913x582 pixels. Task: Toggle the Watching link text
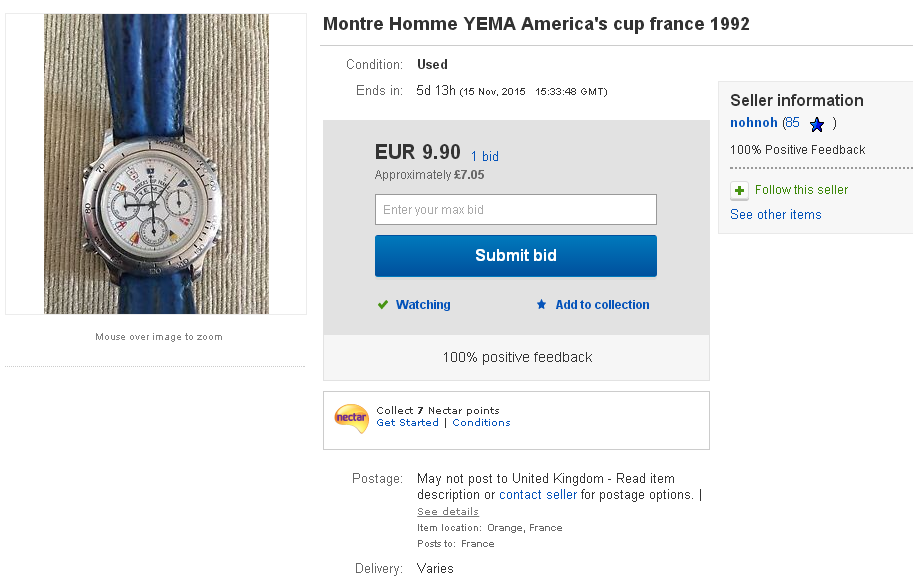coord(423,305)
